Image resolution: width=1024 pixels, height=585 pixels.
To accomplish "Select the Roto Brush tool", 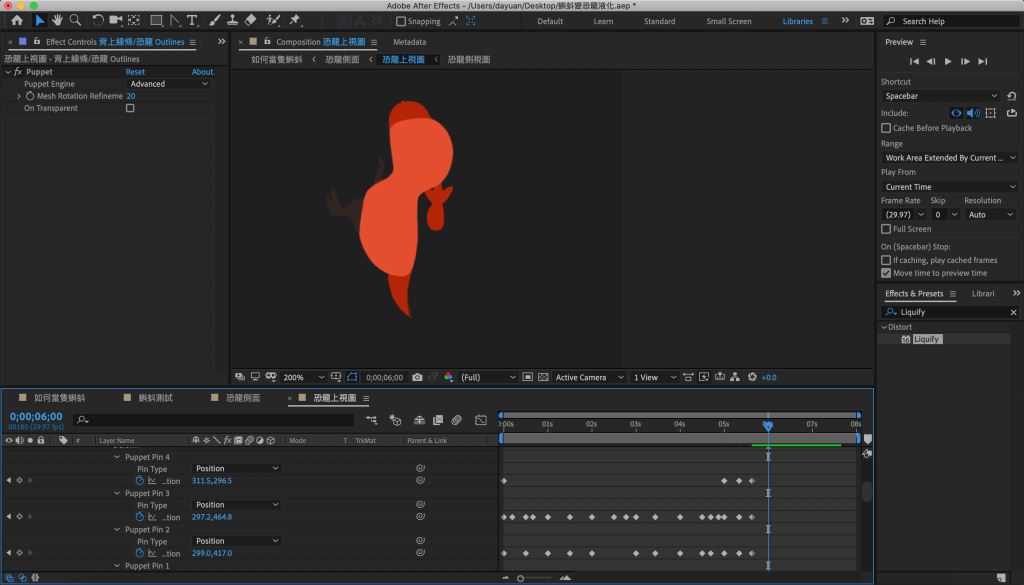I will (273, 20).
